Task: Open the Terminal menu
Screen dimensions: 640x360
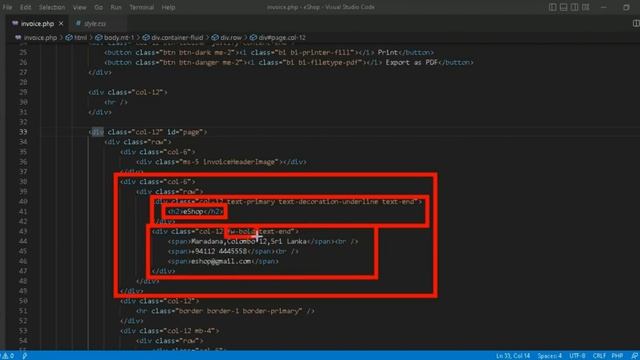Action: pos(141,7)
